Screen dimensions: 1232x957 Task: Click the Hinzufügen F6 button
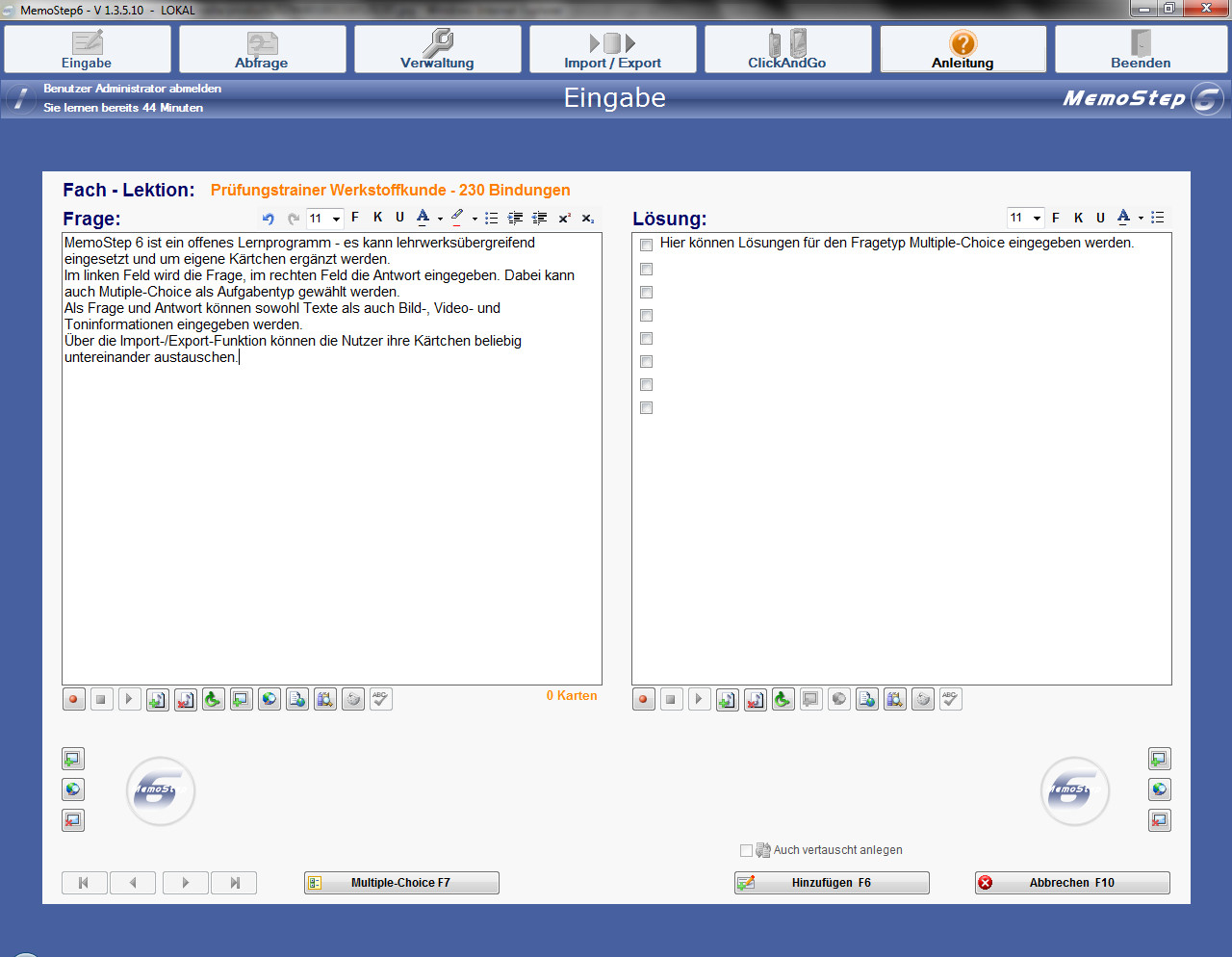[x=832, y=883]
